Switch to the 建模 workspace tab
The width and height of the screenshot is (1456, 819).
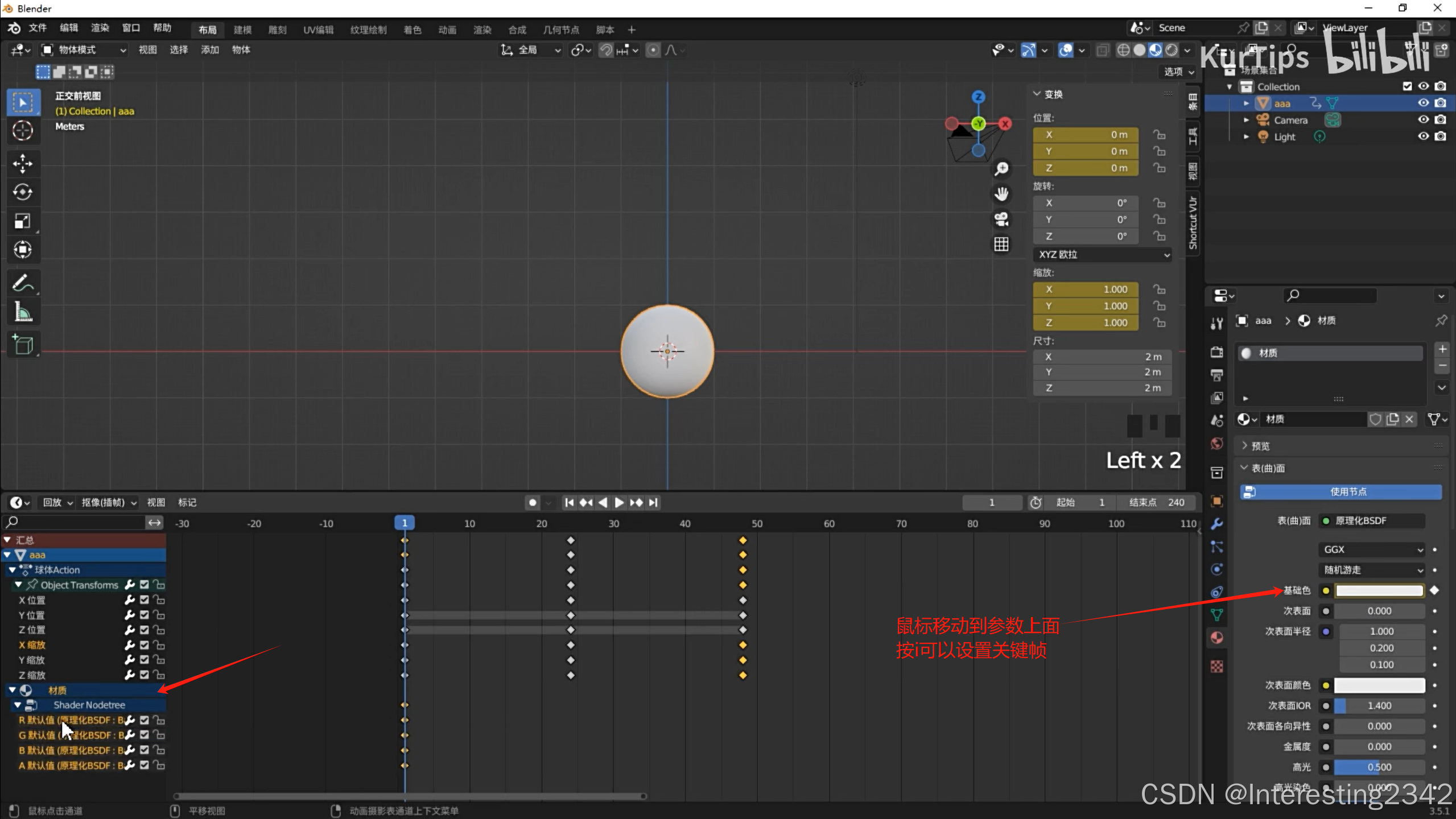click(x=242, y=30)
